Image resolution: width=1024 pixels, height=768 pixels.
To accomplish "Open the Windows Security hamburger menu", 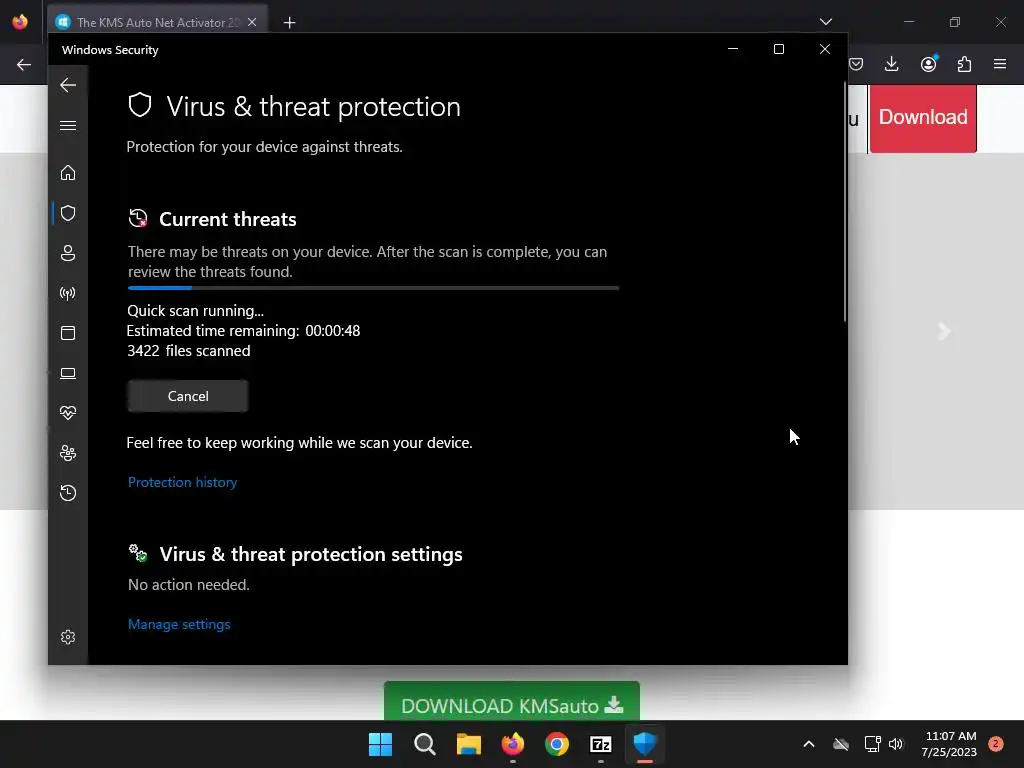I will [x=68, y=125].
